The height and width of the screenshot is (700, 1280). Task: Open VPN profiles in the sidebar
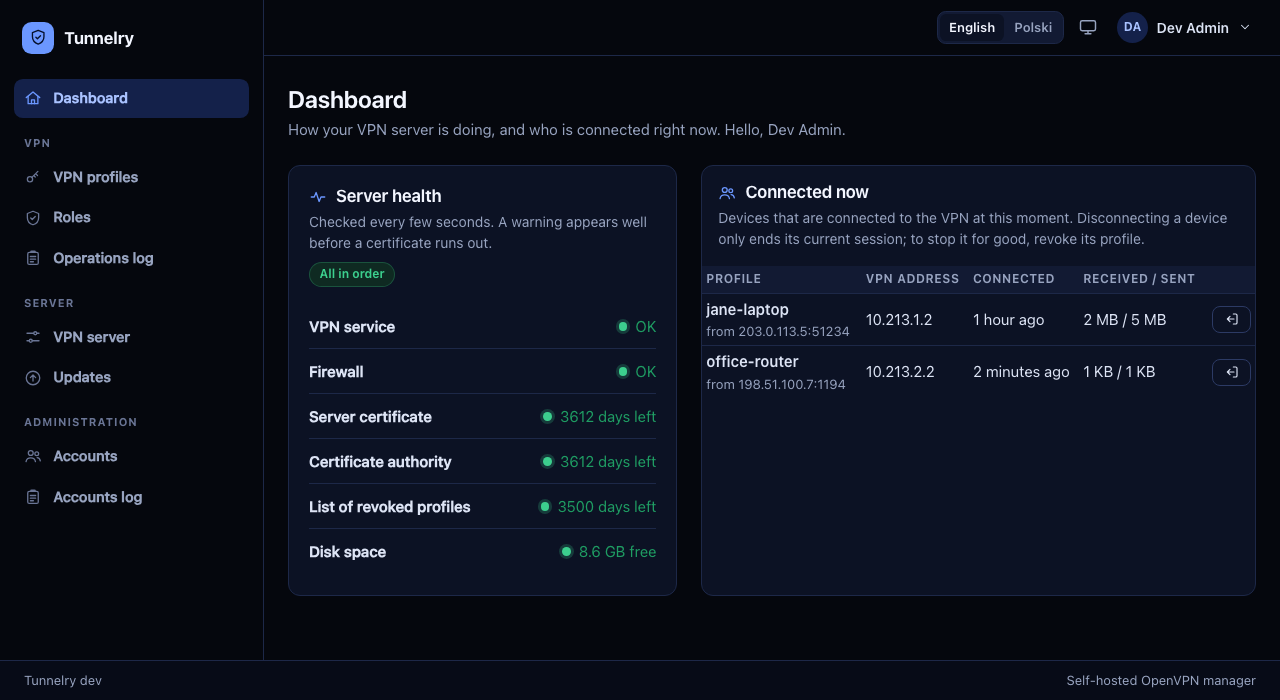[x=131, y=177]
